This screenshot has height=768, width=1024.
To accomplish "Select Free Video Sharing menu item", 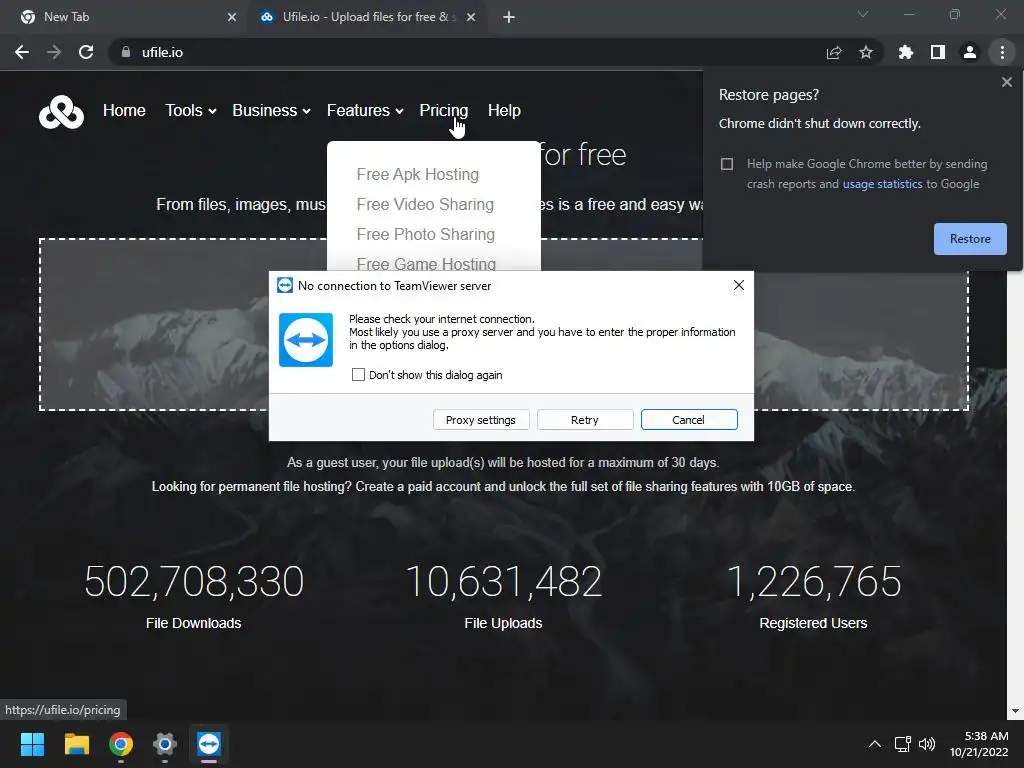I will [425, 204].
